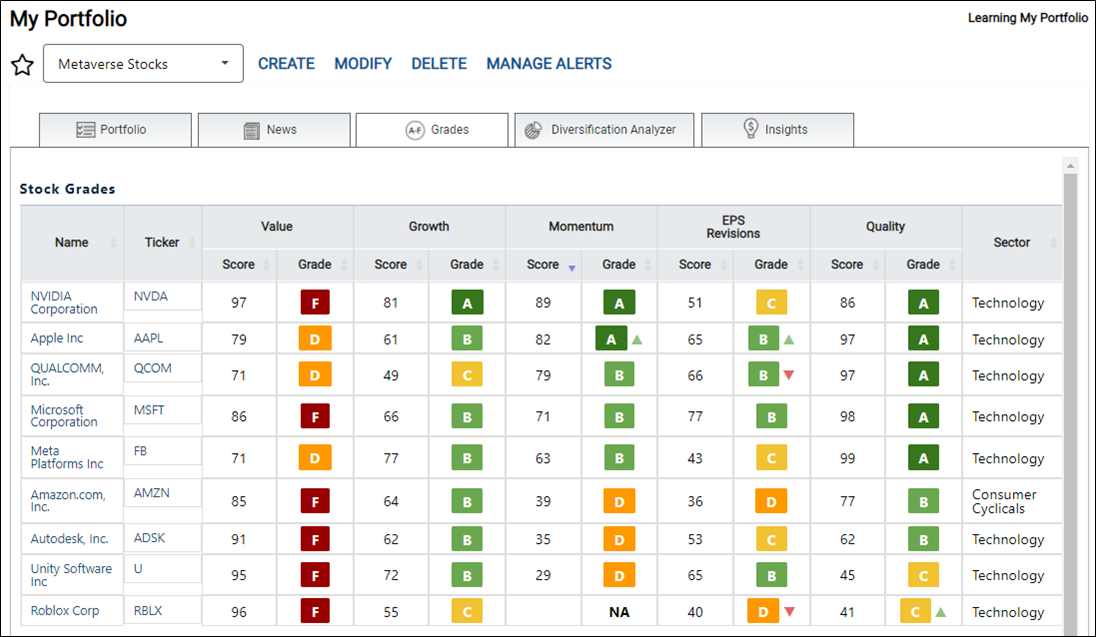Click the Insights lightbulb icon

(x=751, y=129)
